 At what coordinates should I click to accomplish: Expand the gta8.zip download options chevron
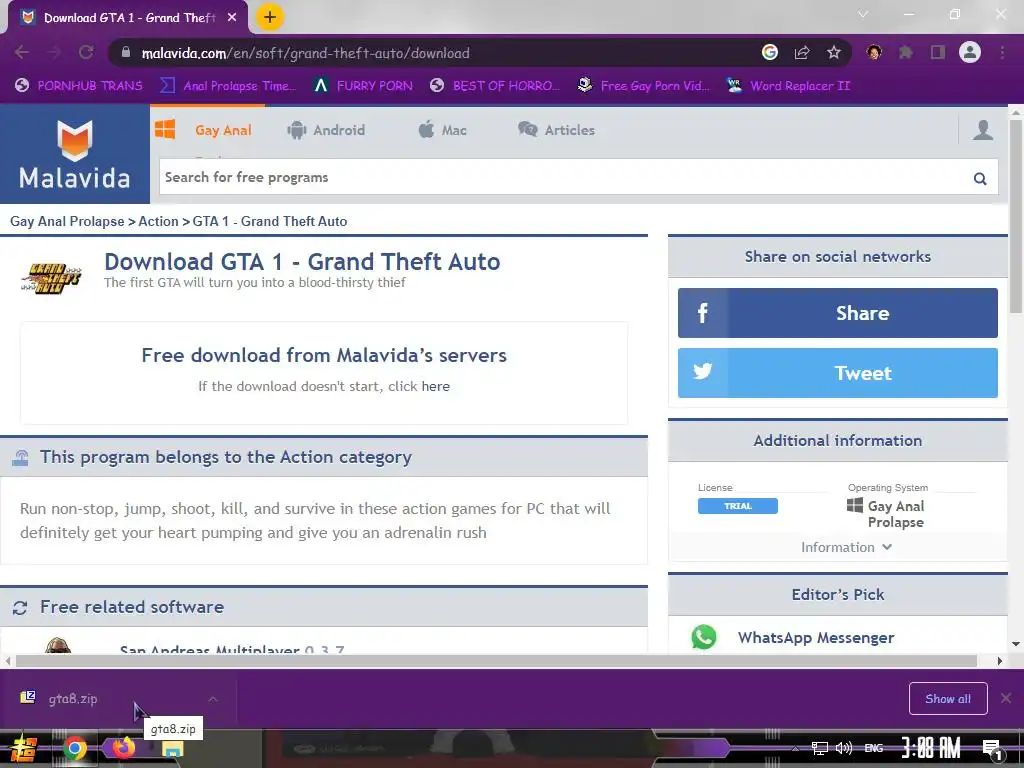(x=213, y=699)
